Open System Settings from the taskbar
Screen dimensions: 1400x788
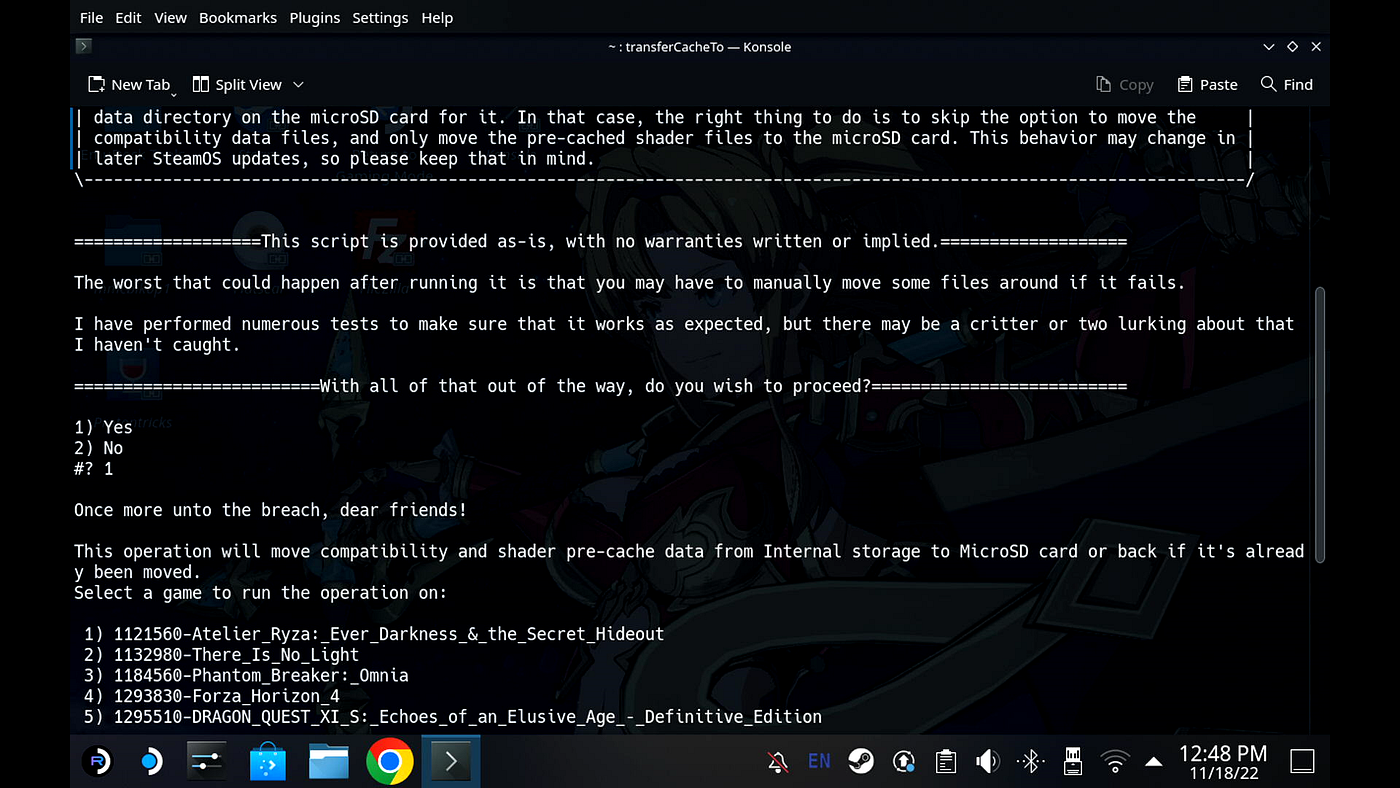[x=206, y=762]
